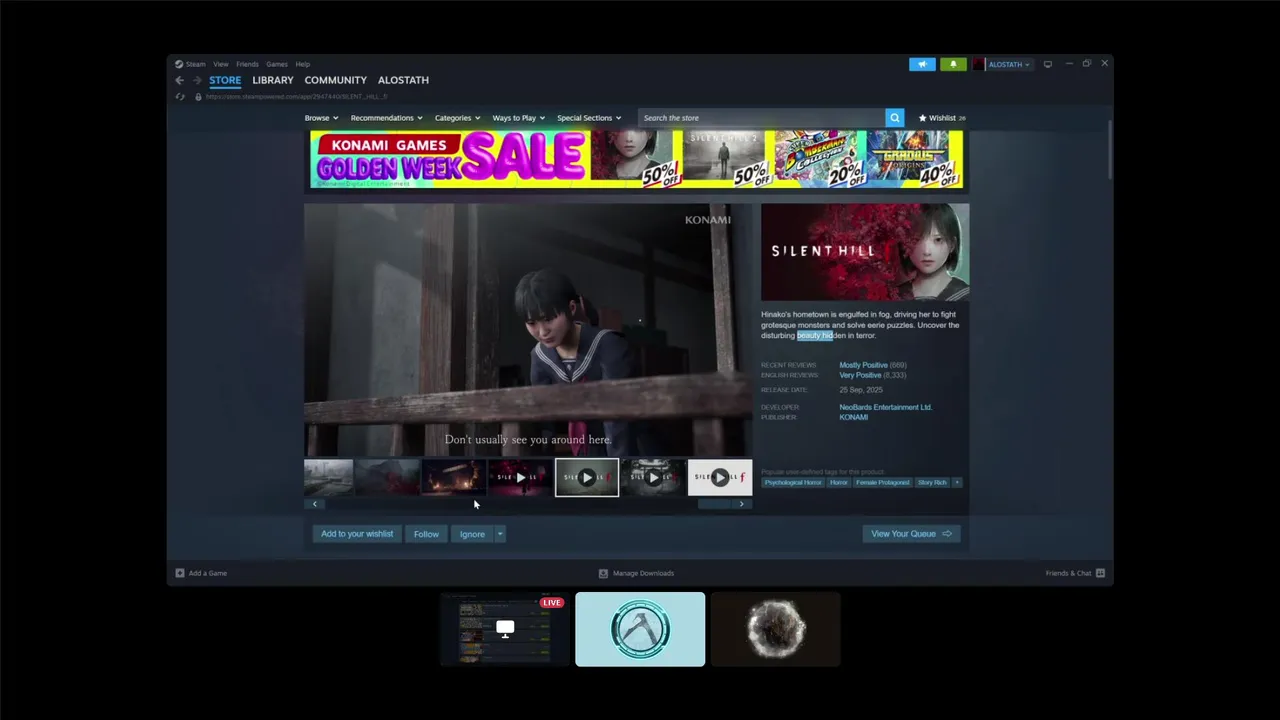Screen dimensions: 1280x720
Task: Open the View menu
Action: coord(220,64)
